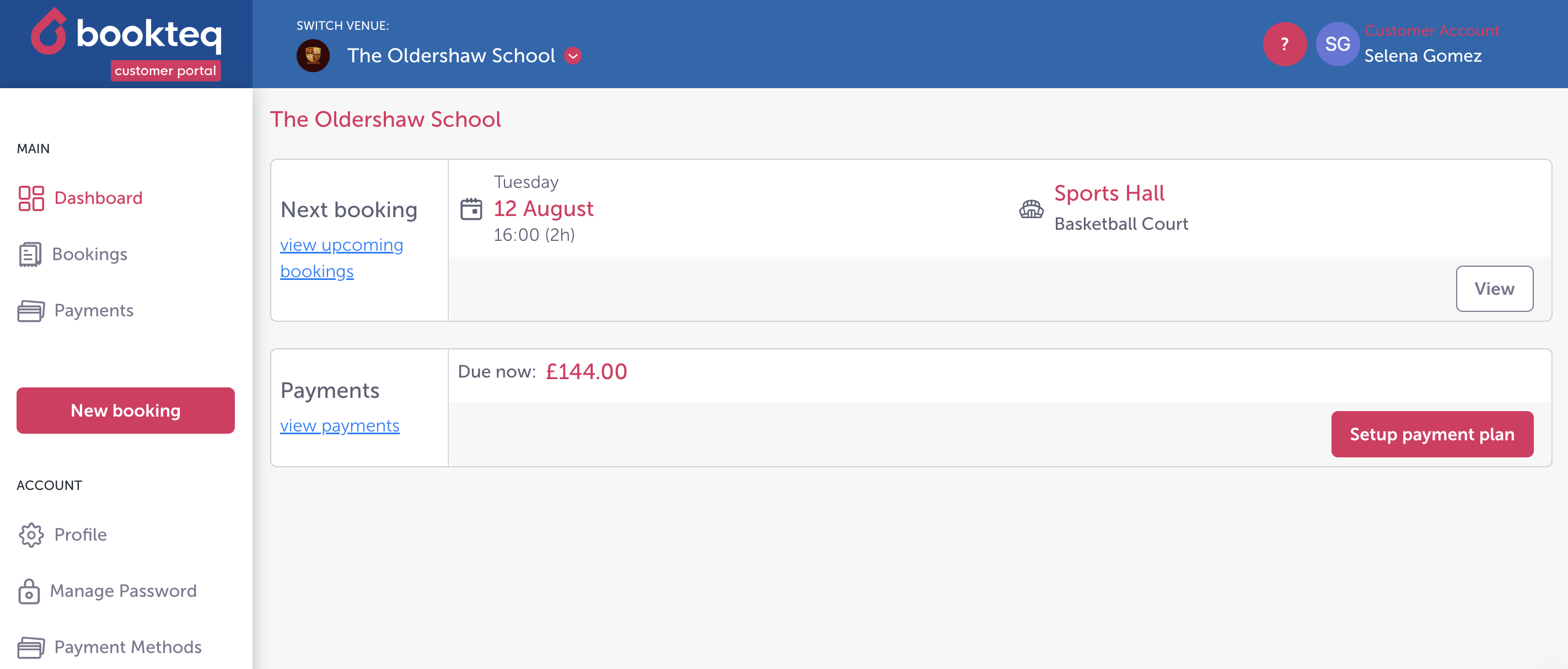The width and height of the screenshot is (1568, 669).
Task: Click the Dashboard grid icon
Action: point(31,198)
